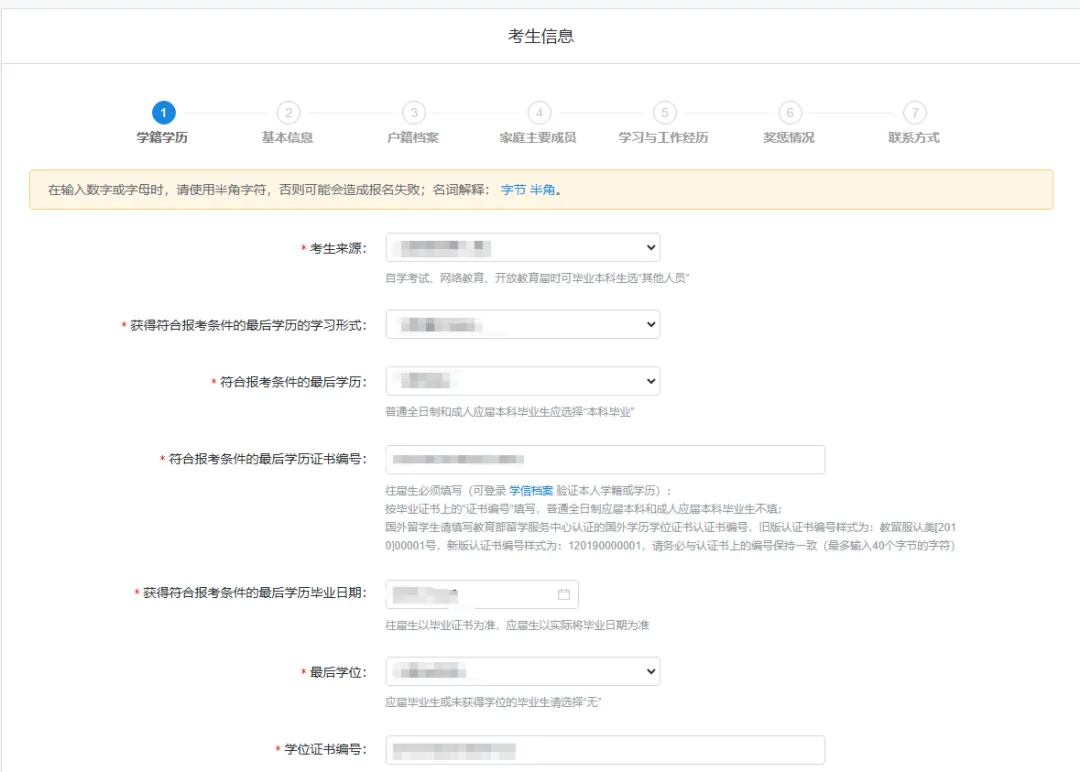Focus the 学位证书编号 input field

pos(605,750)
